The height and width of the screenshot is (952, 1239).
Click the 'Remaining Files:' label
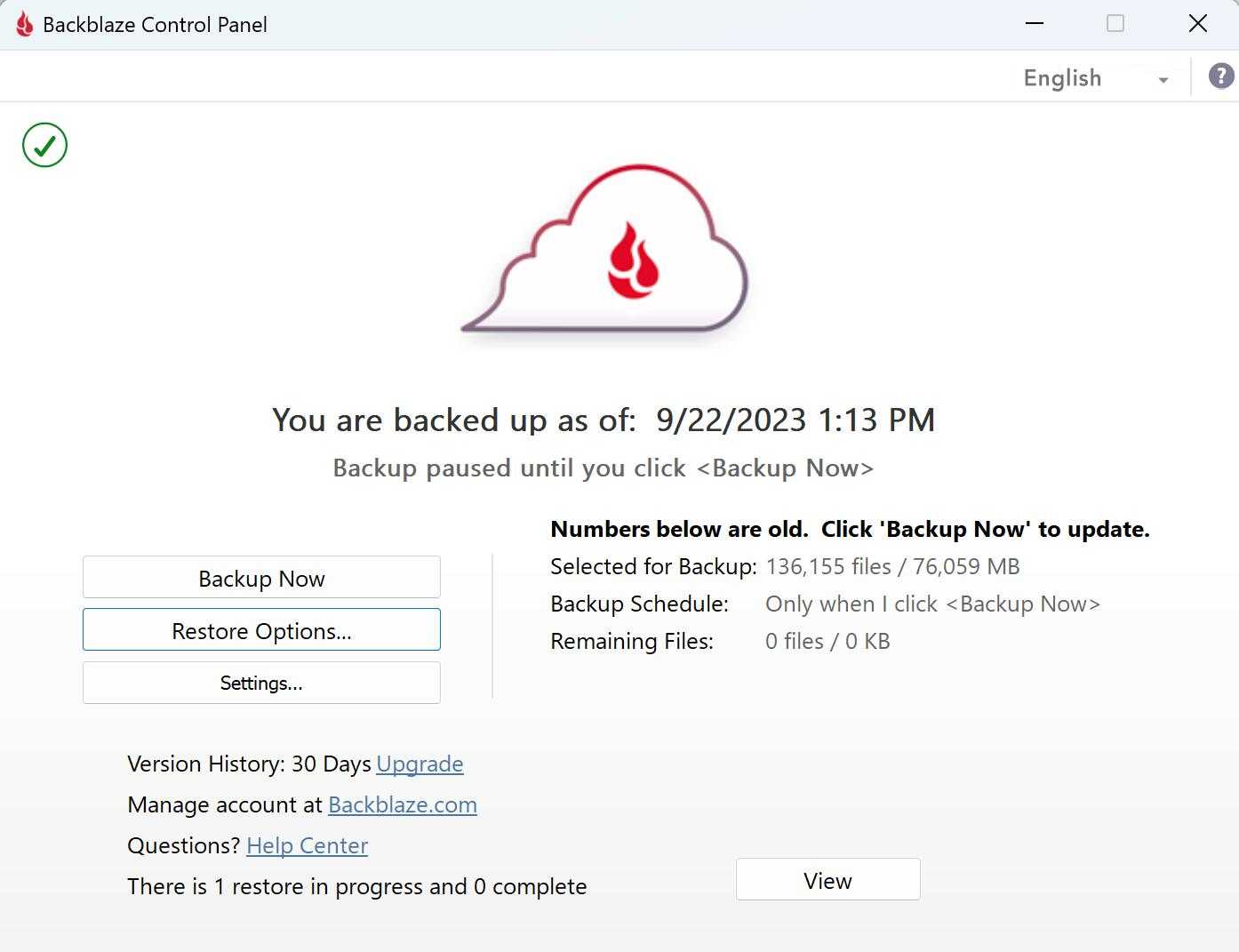pyautogui.click(x=632, y=641)
